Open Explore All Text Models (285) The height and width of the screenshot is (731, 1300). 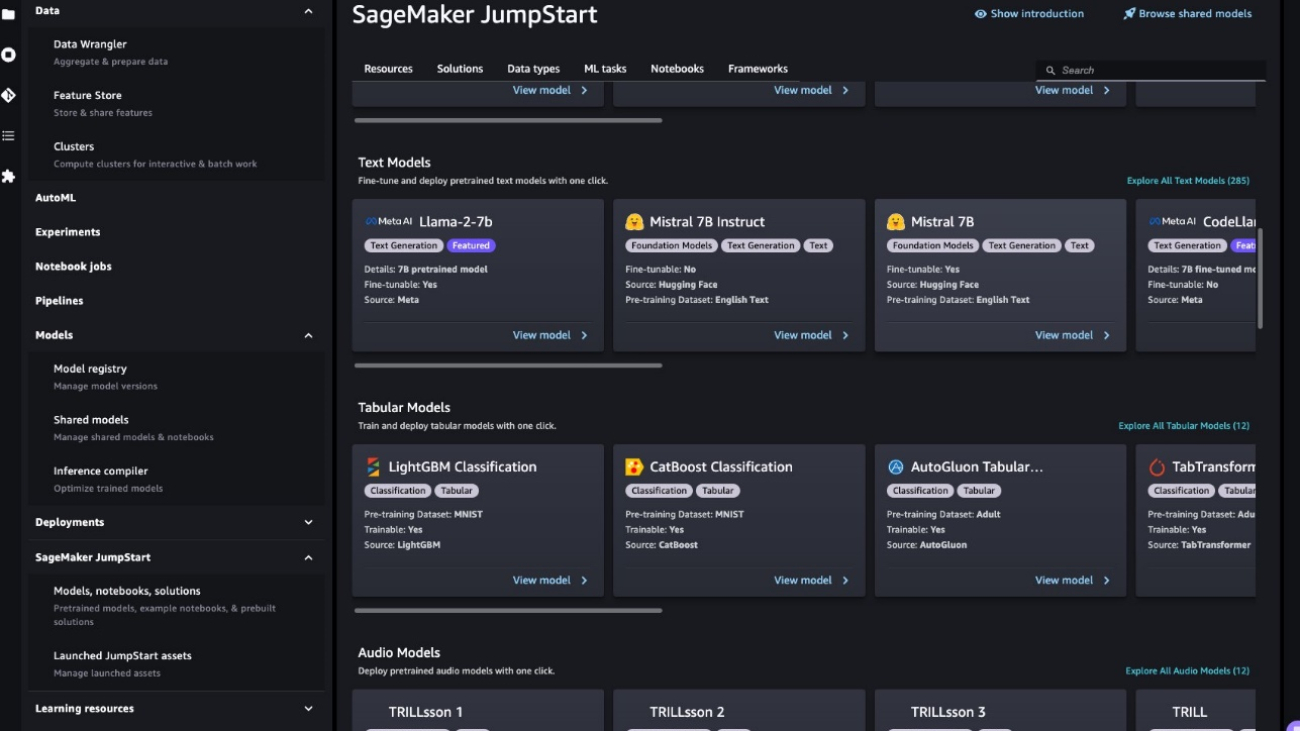1188,181
